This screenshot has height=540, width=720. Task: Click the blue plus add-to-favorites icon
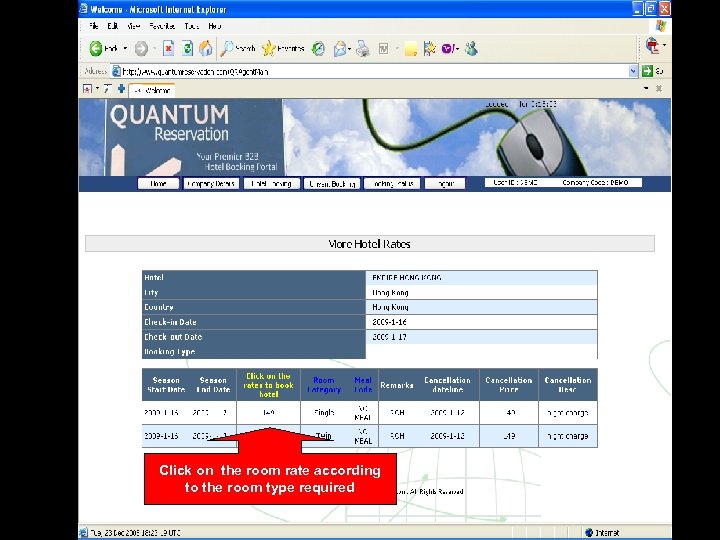121,89
